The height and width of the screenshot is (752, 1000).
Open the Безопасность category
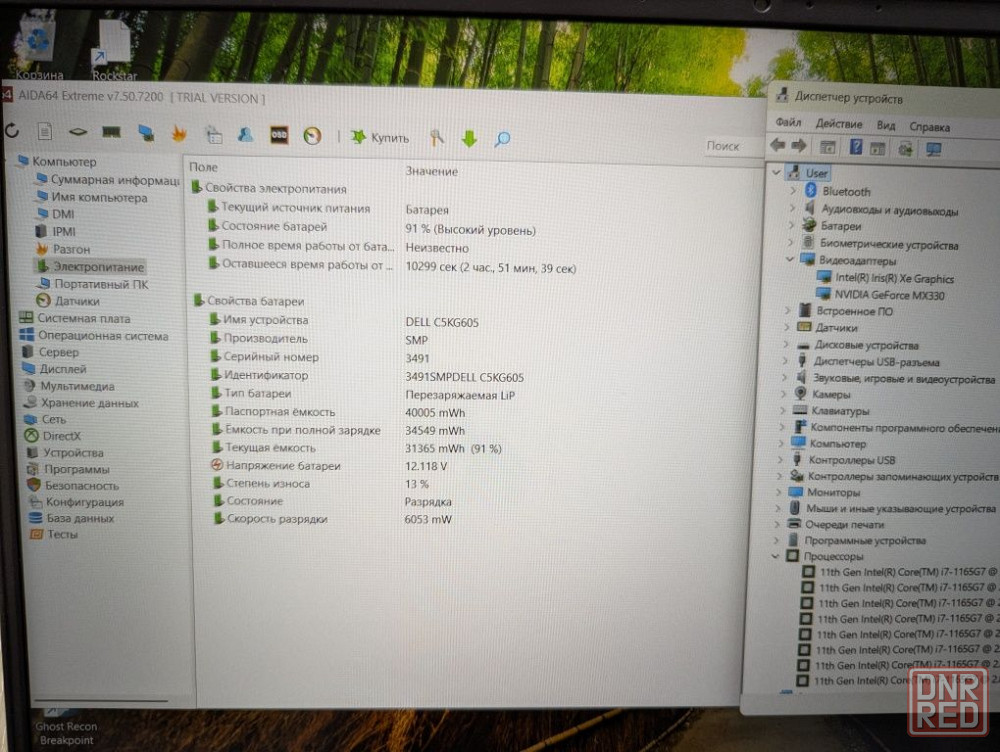[x=73, y=485]
